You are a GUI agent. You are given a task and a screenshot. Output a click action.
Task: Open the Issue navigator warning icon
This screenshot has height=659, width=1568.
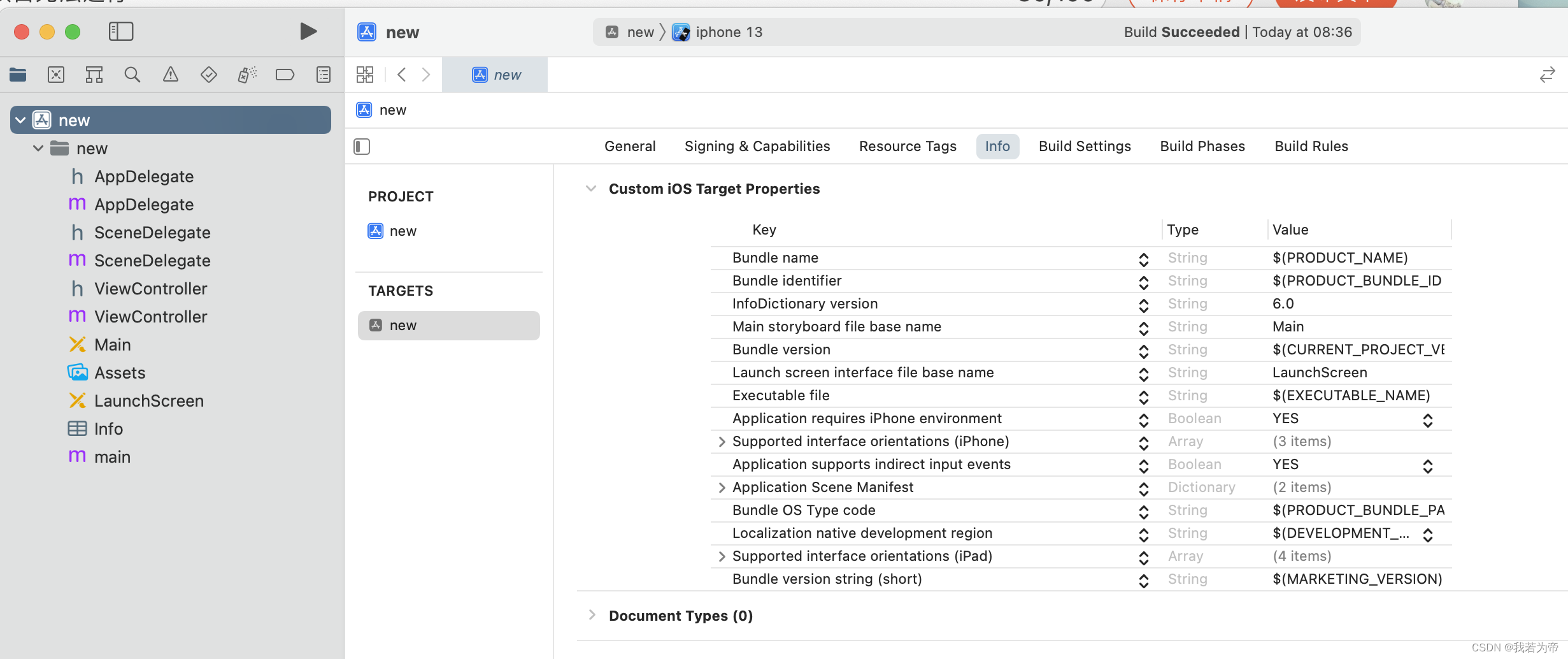(x=170, y=75)
